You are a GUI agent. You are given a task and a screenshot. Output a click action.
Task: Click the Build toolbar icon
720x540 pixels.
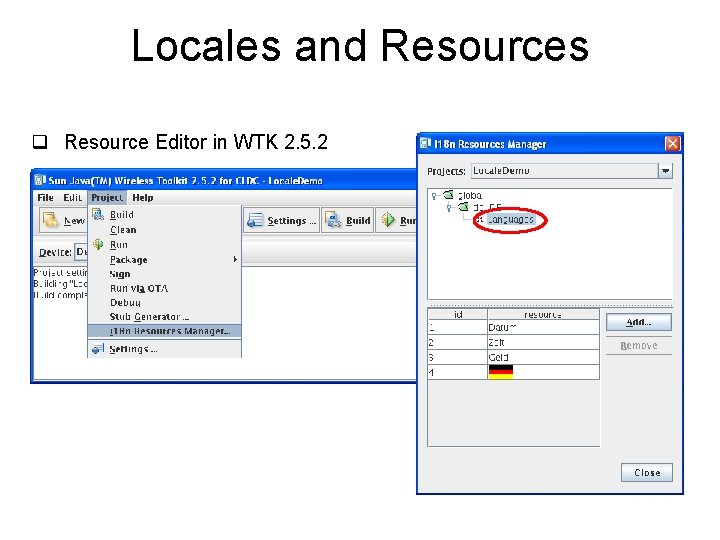334,220
